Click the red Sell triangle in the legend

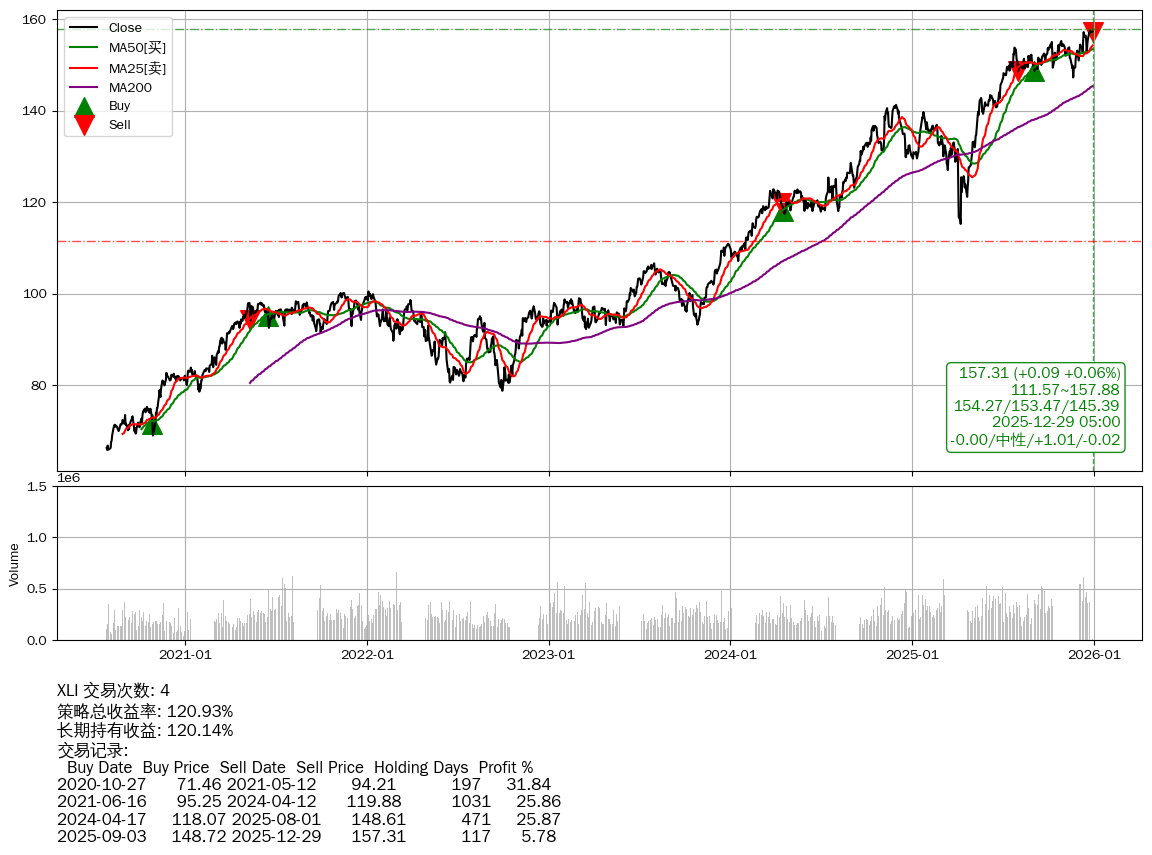click(85, 125)
